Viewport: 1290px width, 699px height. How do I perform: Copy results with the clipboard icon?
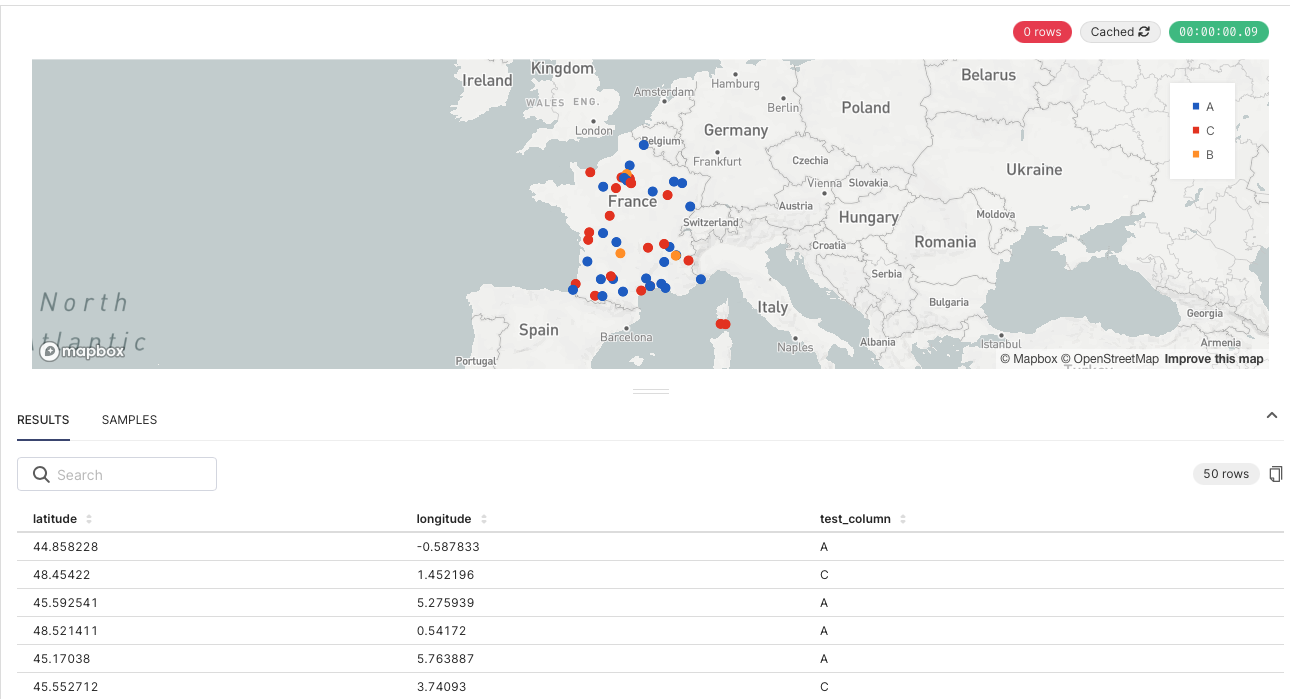tap(1275, 474)
